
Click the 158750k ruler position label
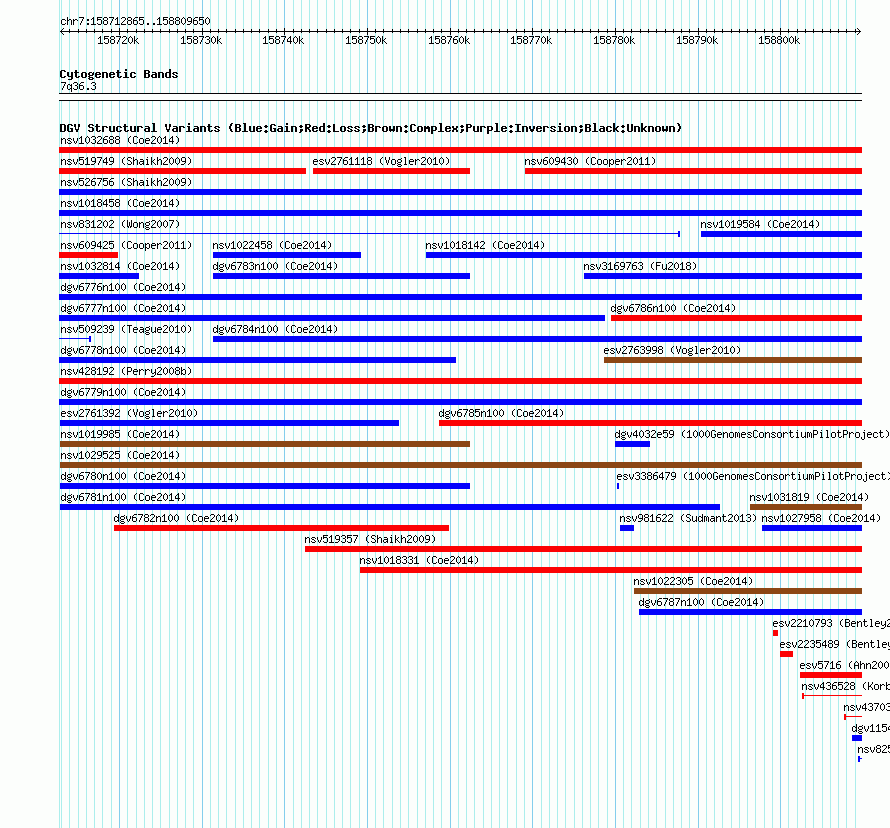366,40
